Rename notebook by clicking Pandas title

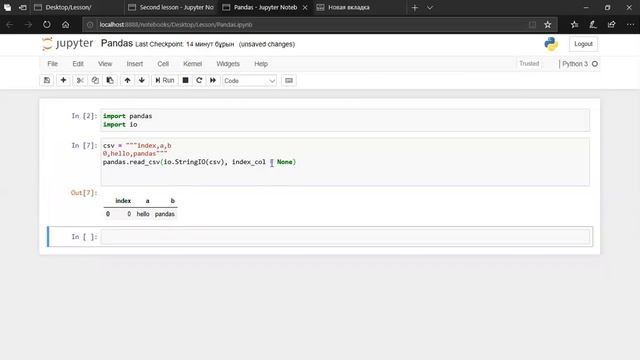tap(117, 43)
